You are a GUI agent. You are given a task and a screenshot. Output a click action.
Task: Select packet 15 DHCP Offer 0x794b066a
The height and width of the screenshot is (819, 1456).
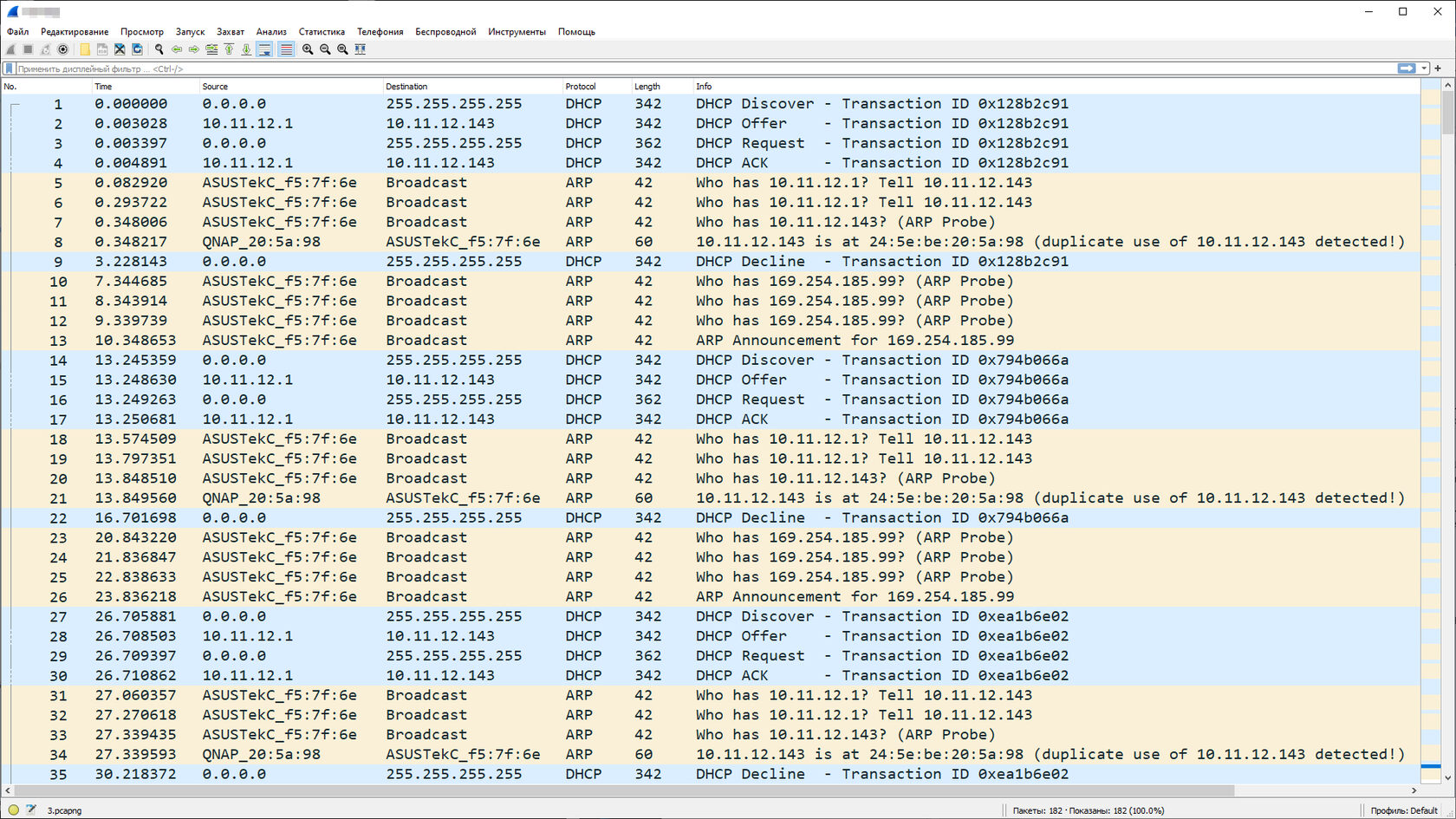[x=711, y=380]
